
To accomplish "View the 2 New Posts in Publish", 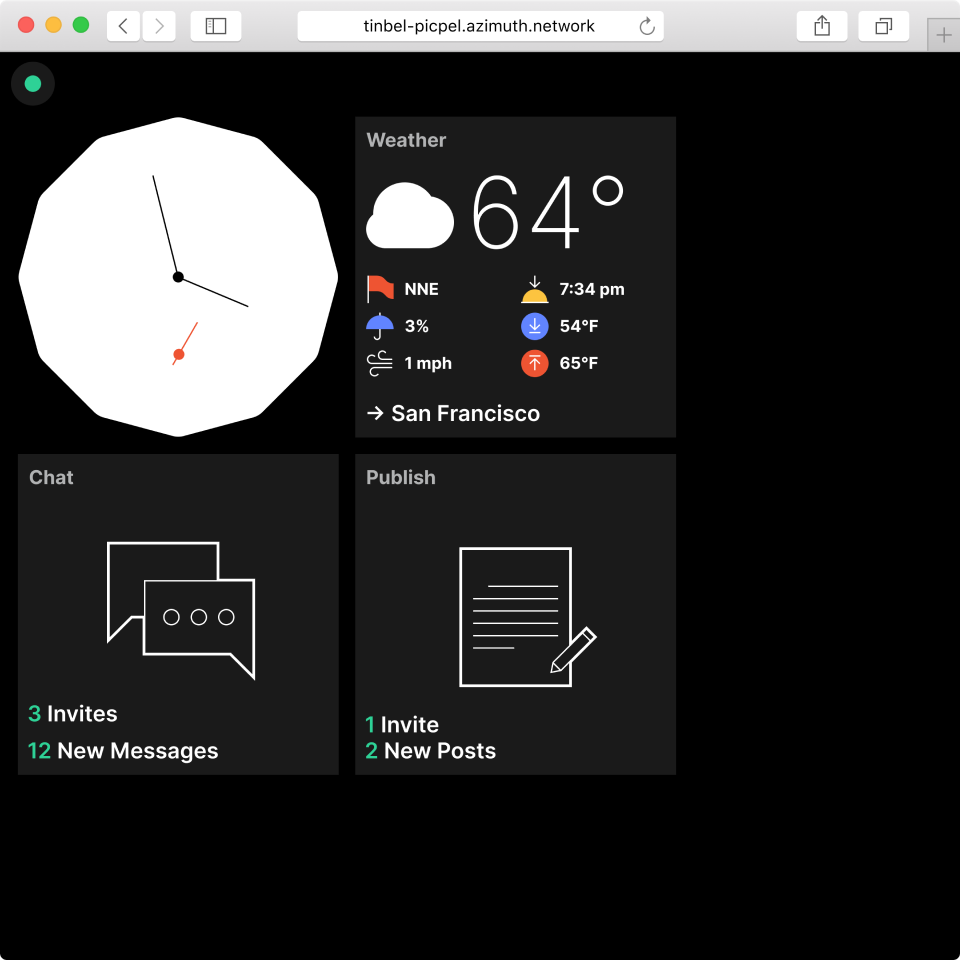I will pyautogui.click(x=430, y=751).
